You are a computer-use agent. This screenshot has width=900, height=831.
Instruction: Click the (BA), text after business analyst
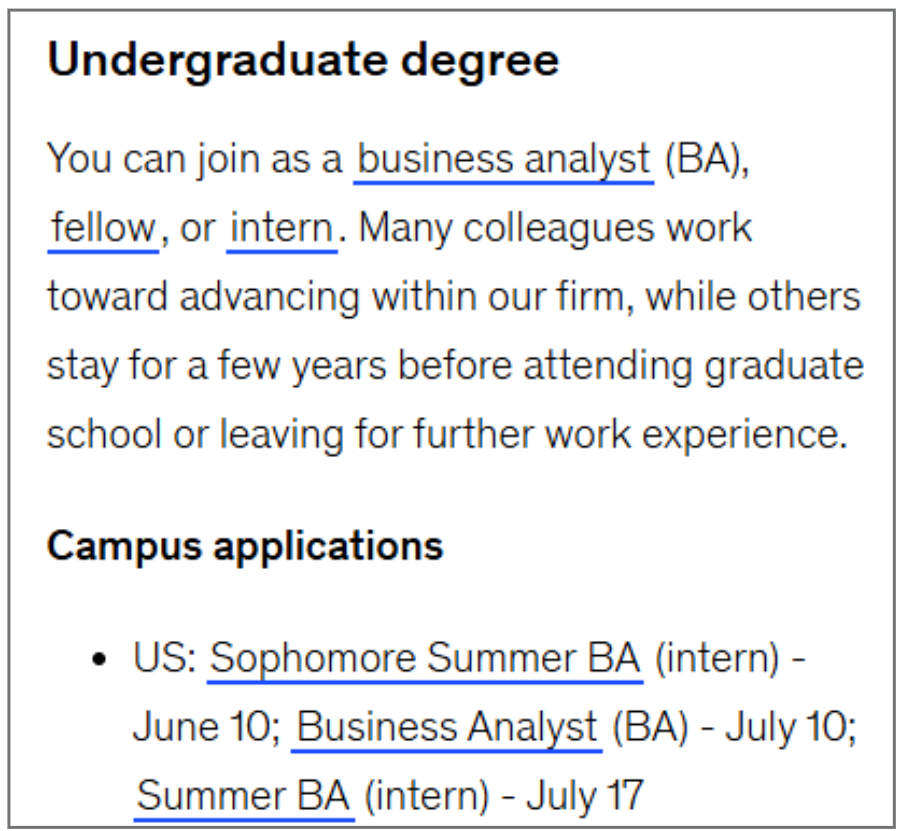click(707, 159)
